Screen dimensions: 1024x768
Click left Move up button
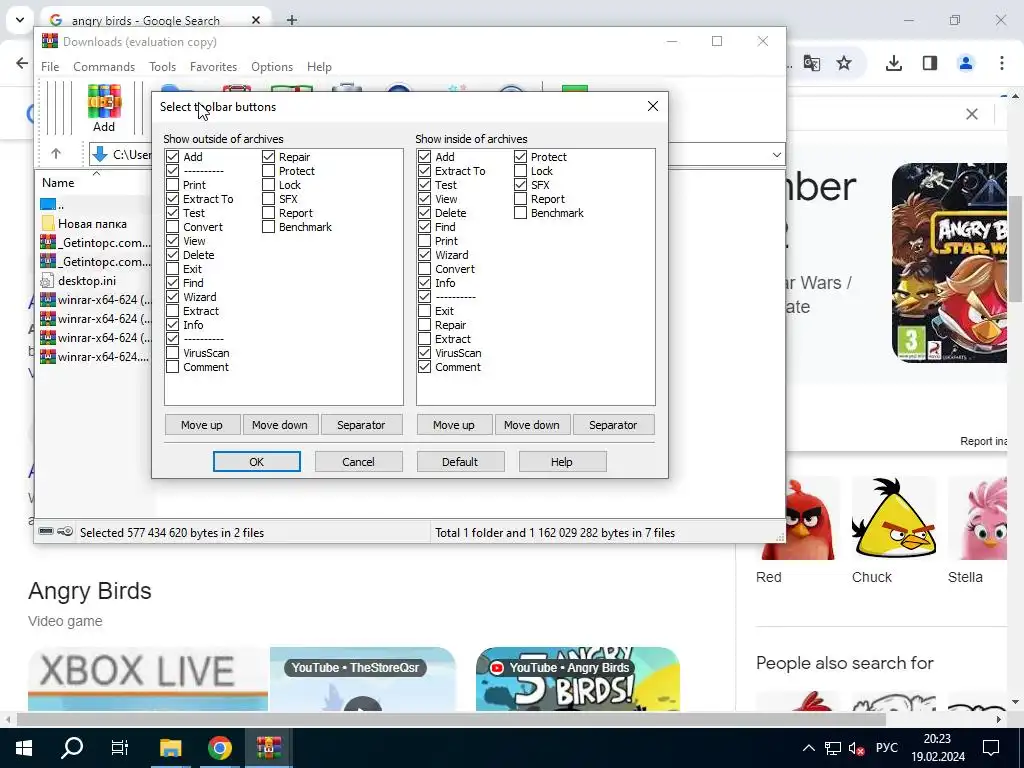click(x=202, y=425)
